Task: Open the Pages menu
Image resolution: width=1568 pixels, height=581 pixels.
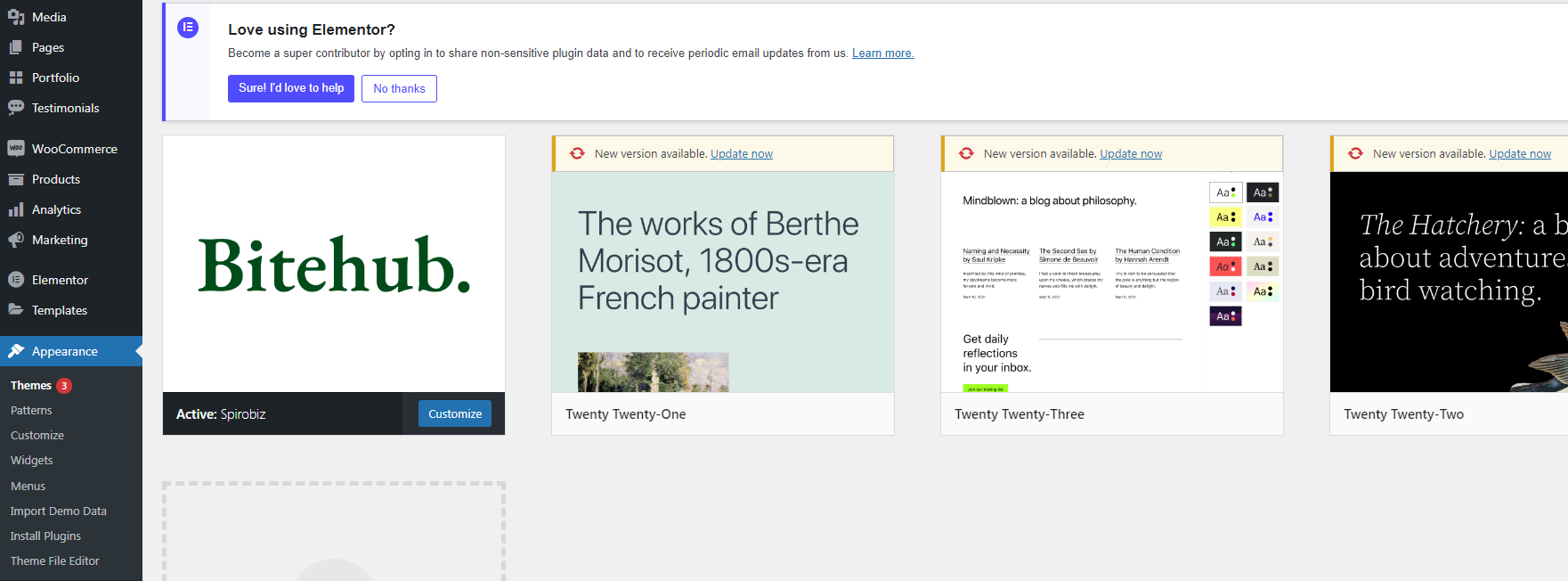Action: (x=71, y=47)
